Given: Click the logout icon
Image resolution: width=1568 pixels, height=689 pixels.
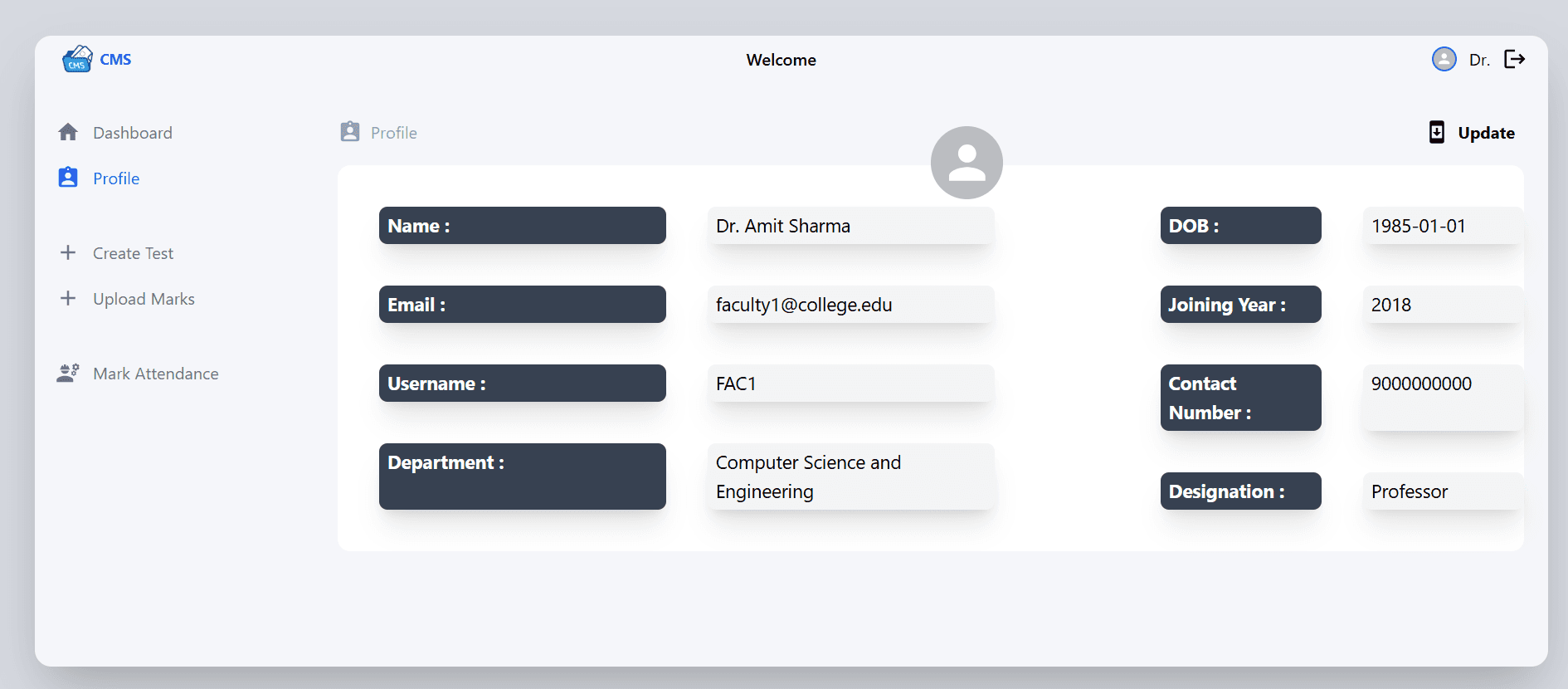Looking at the screenshot, I should click(1515, 59).
